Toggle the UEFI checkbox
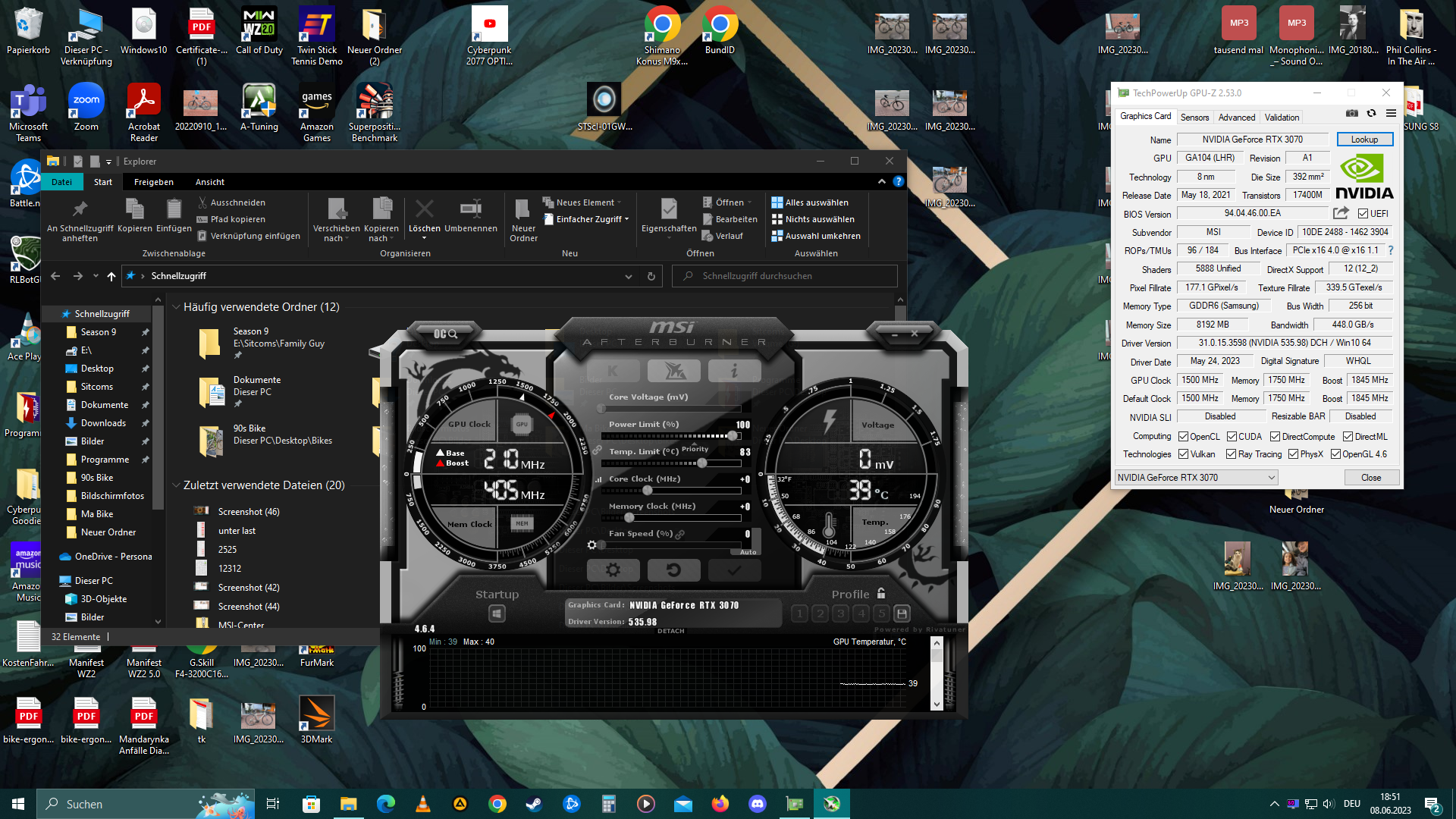This screenshot has height=819, width=1456. (x=1363, y=214)
